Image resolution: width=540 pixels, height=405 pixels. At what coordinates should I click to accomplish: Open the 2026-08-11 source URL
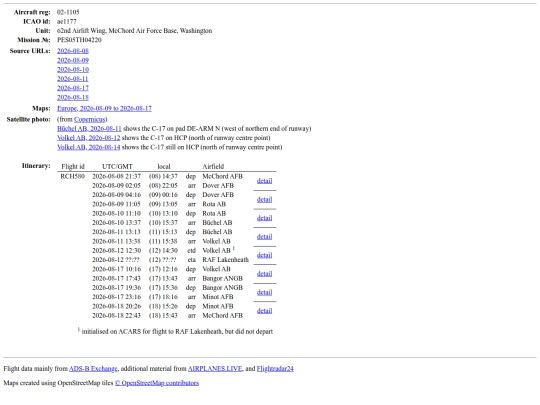tap(73, 79)
